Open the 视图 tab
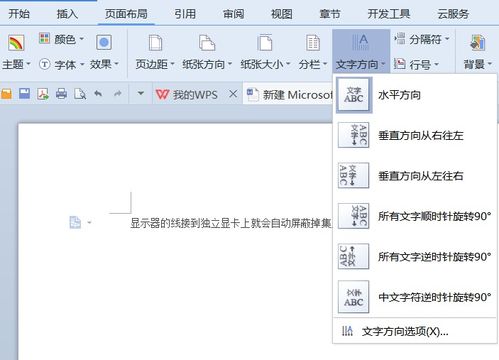The width and height of the screenshot is (499, 360). [x=282, y=14]
